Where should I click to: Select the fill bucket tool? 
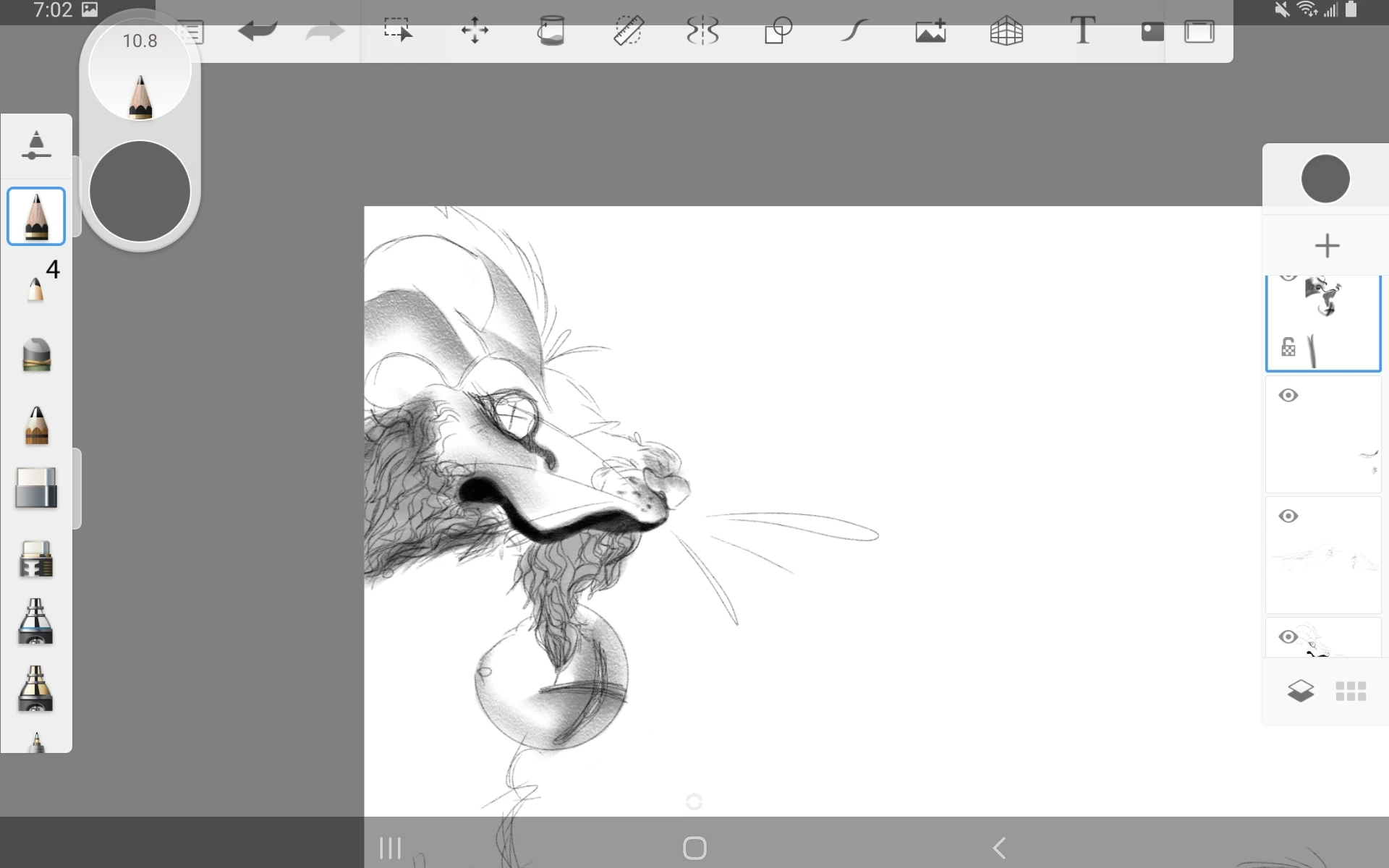click(x=552, y=31)
